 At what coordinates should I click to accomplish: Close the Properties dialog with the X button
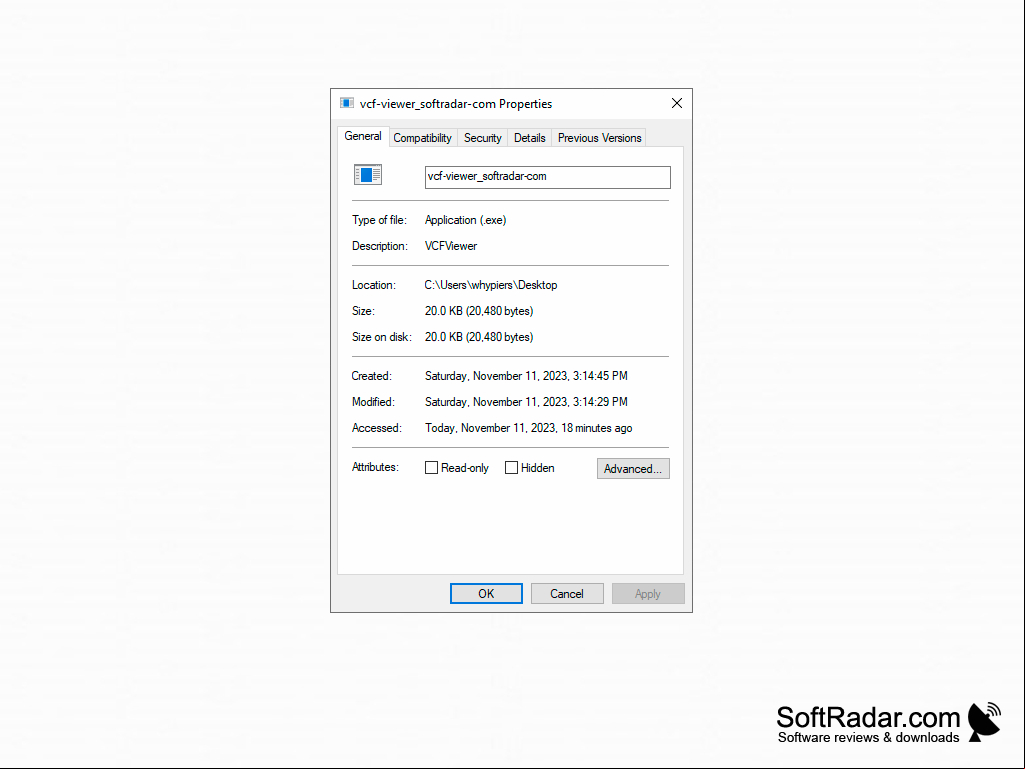point(677,103)
